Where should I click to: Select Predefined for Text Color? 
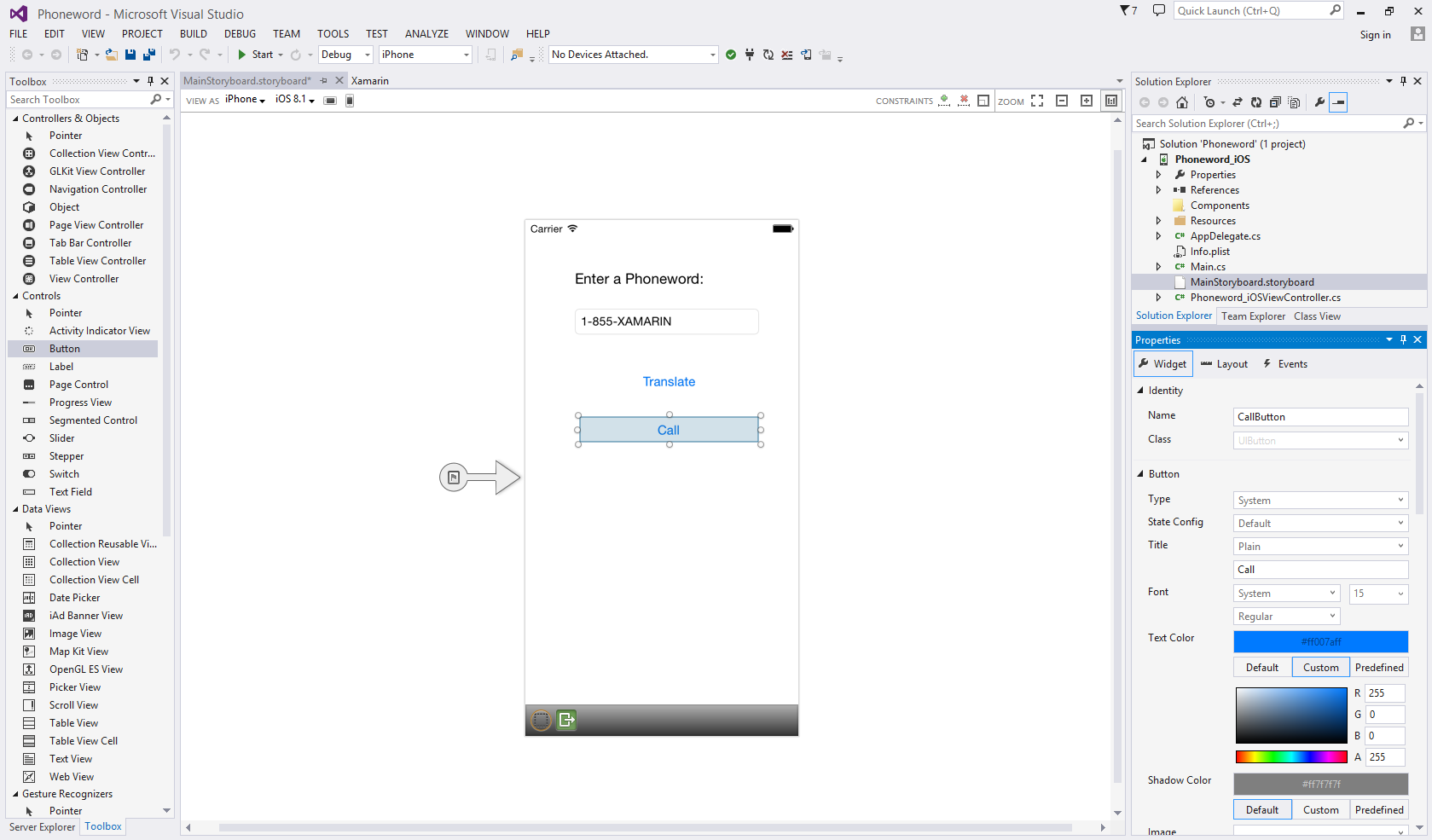(1378, 668)
